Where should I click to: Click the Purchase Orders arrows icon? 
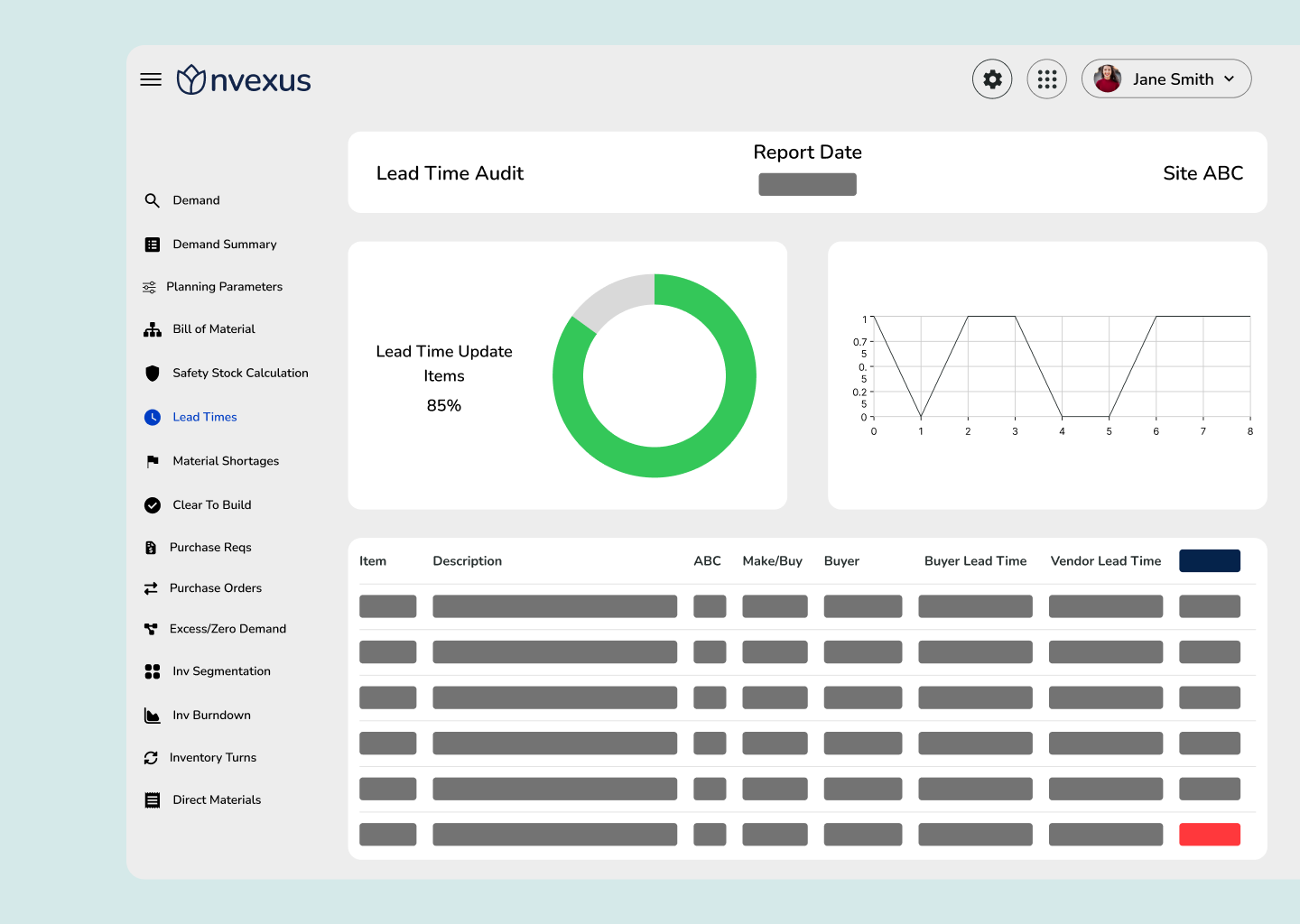click(151, 588)
